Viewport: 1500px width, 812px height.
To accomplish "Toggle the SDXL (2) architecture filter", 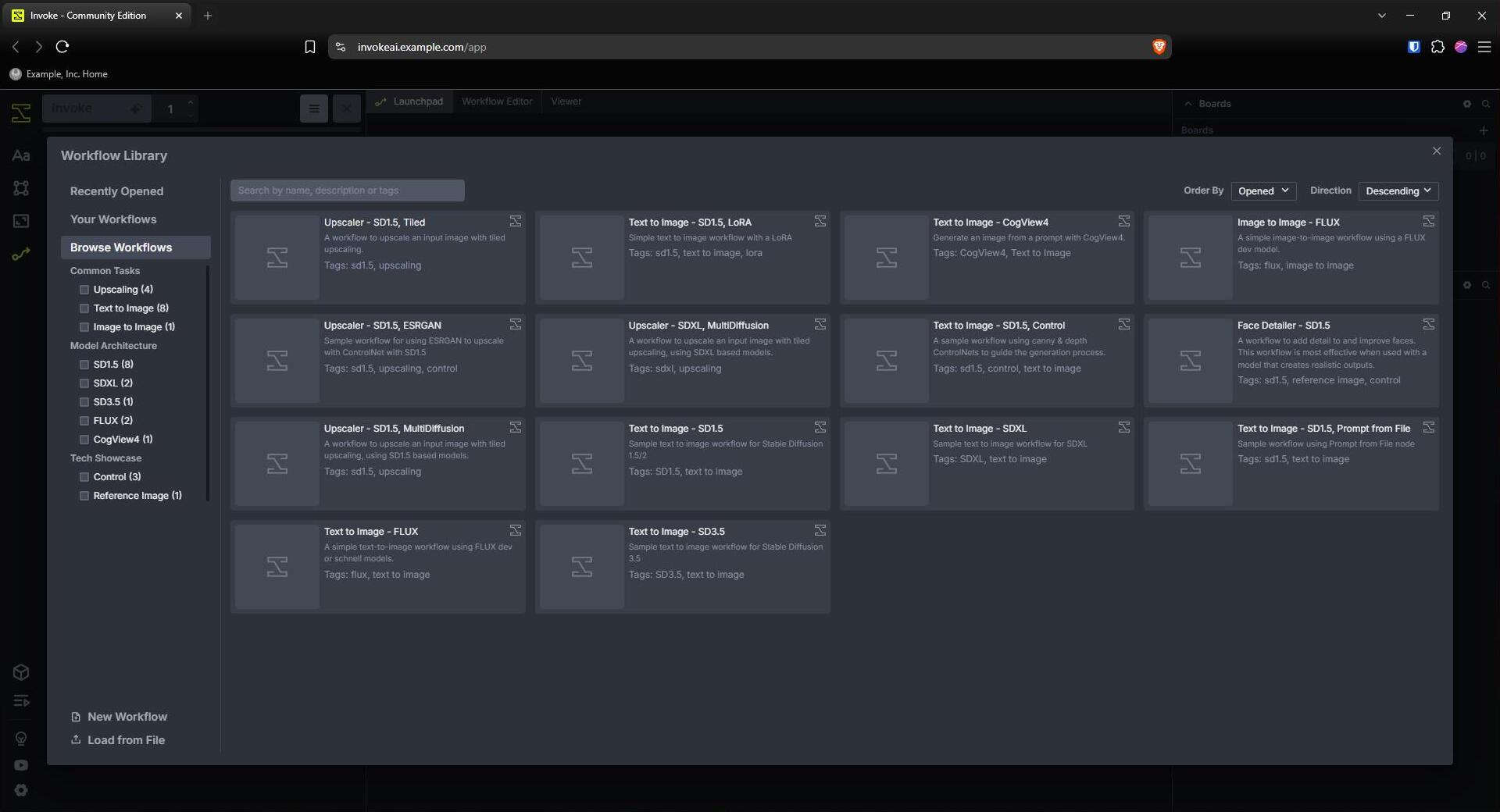I will pyautogui.click(x=84, y=383).
